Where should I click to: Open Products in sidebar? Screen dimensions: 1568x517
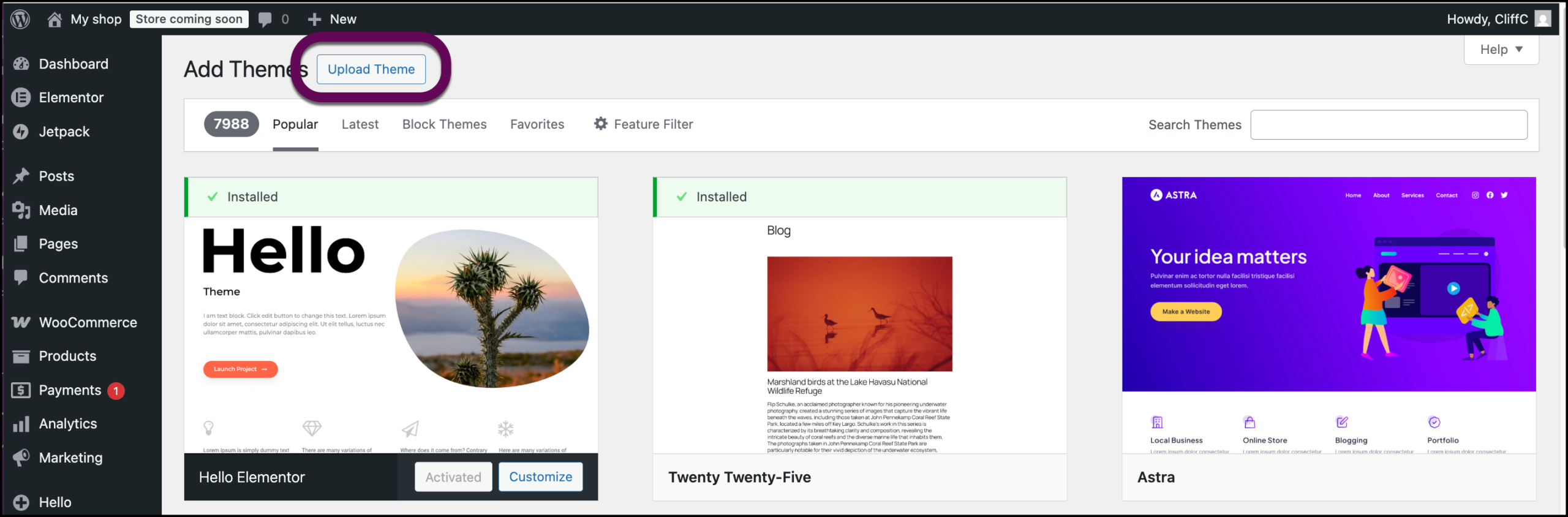point(67,356)
